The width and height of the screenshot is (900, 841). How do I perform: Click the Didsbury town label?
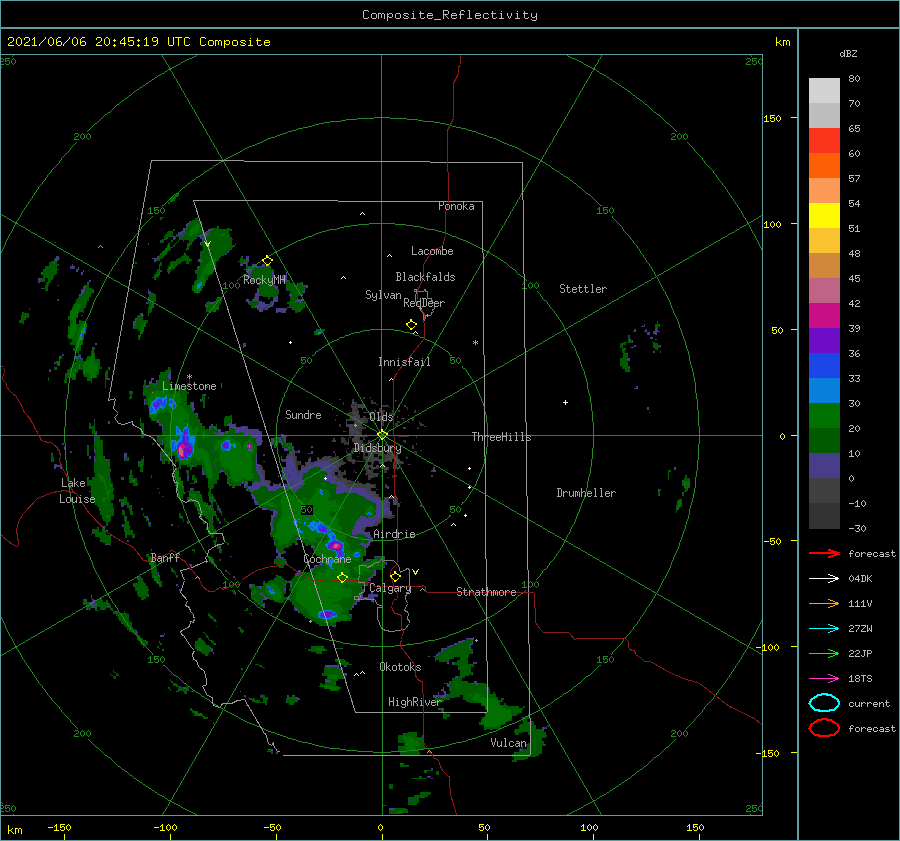377,448
